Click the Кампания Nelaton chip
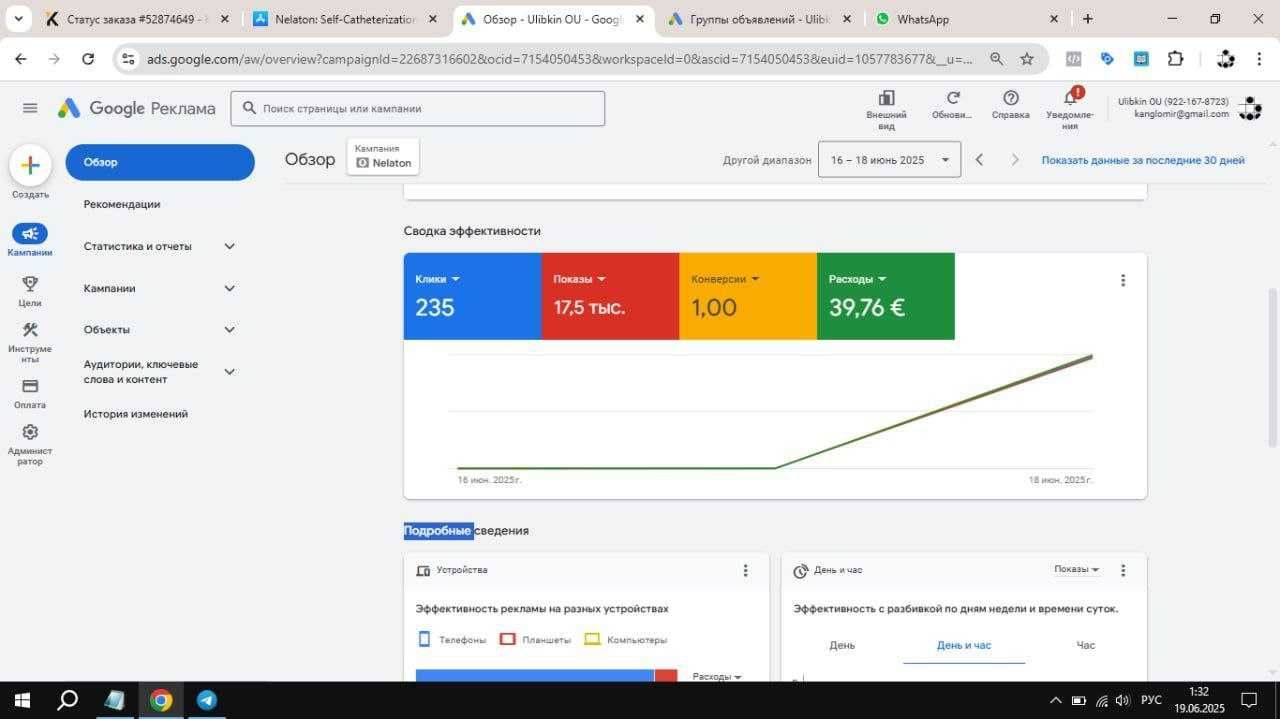This screenshot has height=719, width=1280. pyautogui.click(x=384, y=156)
